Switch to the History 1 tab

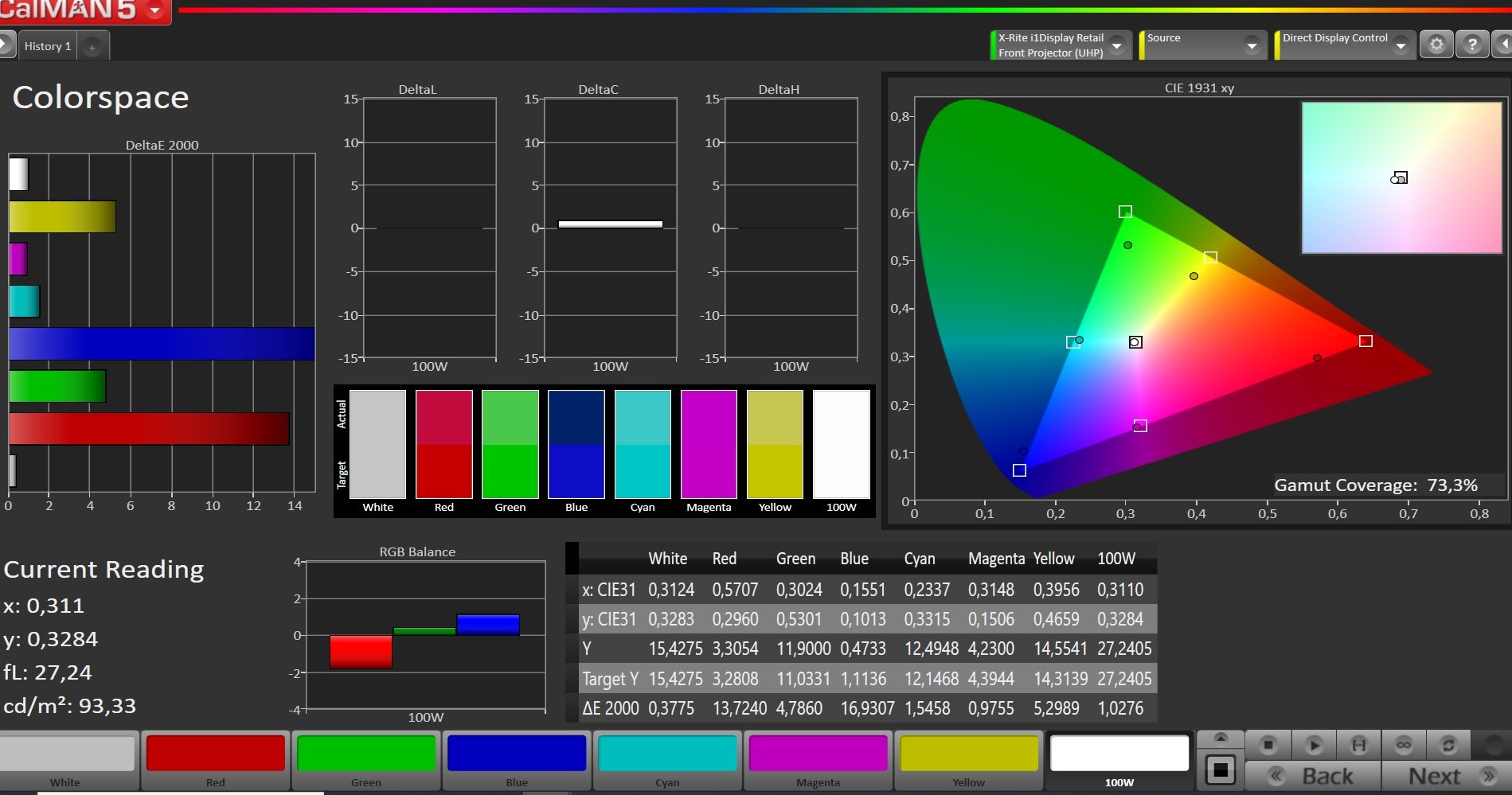(48, 46)
